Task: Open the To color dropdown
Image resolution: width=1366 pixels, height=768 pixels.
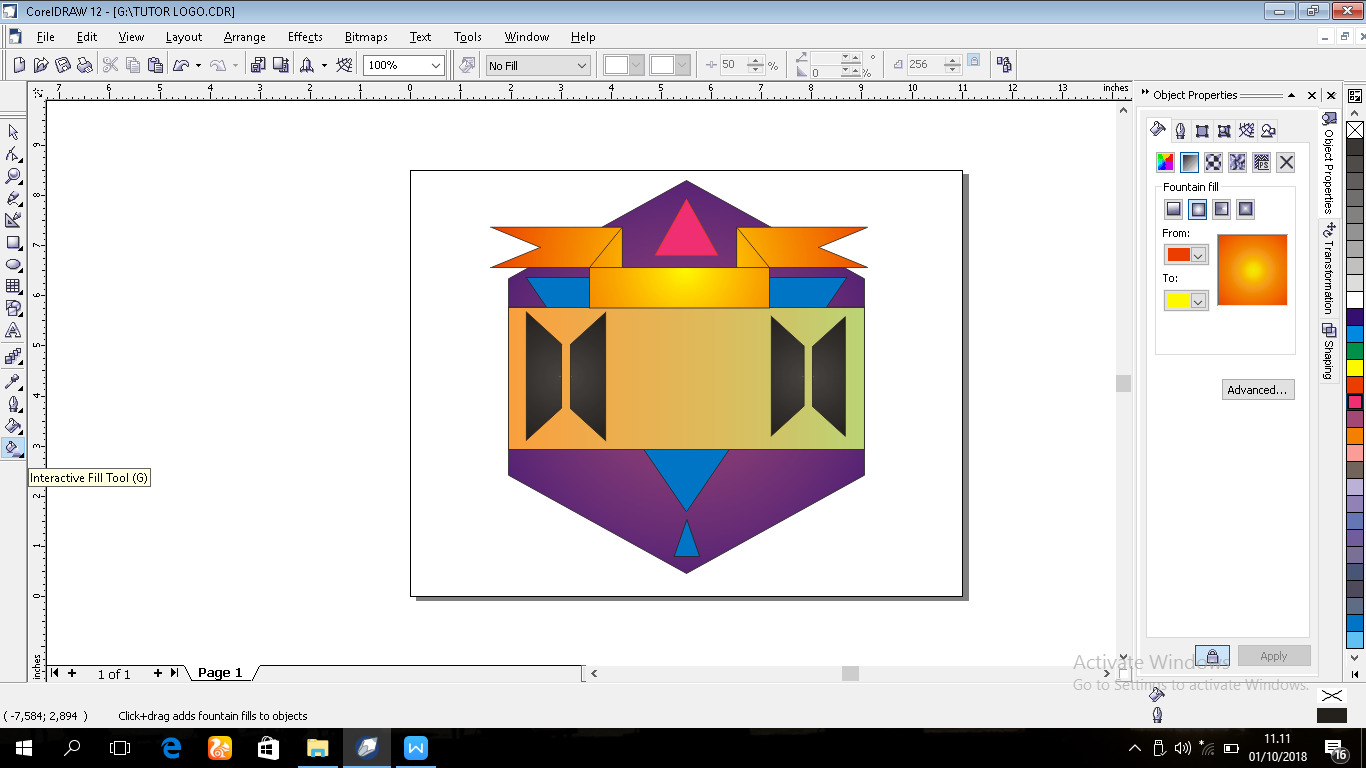Action: point(1198,300)
